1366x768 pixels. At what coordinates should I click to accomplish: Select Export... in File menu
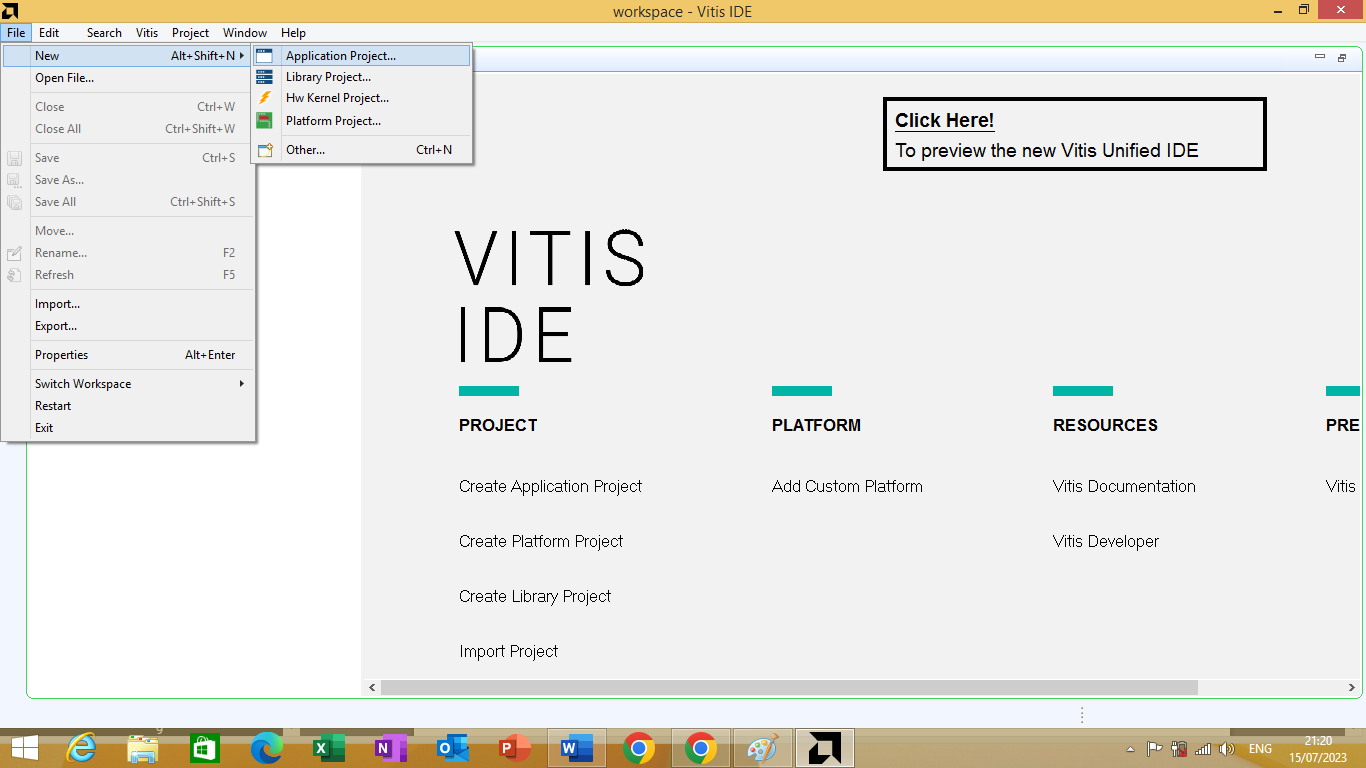[x=128, y=326]
